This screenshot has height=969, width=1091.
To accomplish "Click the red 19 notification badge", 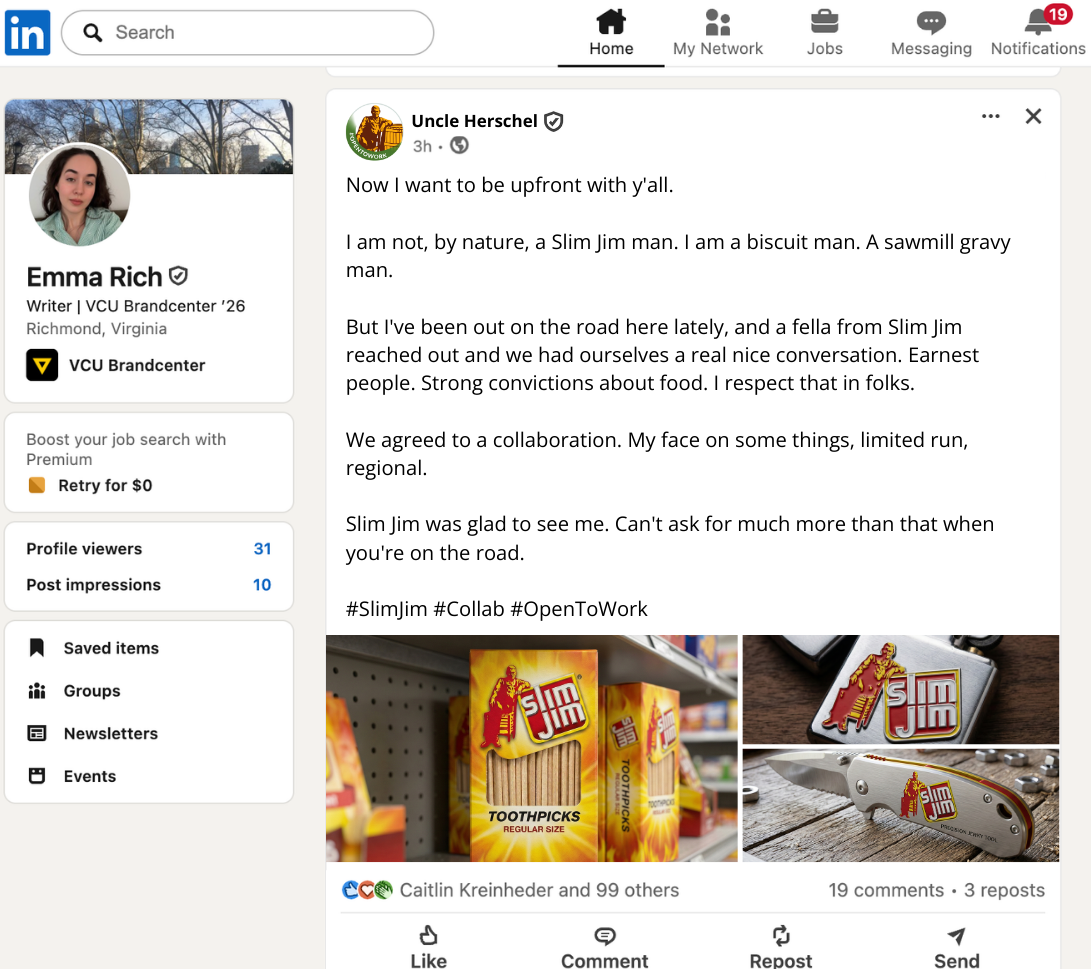I will click(1058, 15).
